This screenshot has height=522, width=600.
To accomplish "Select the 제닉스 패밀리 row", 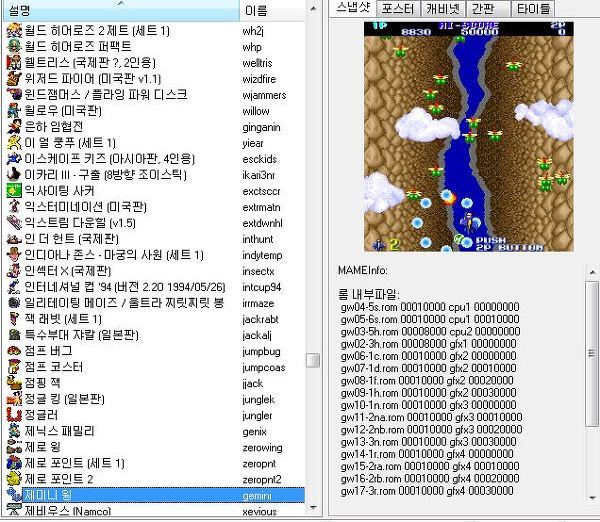I will click(155, 431).
